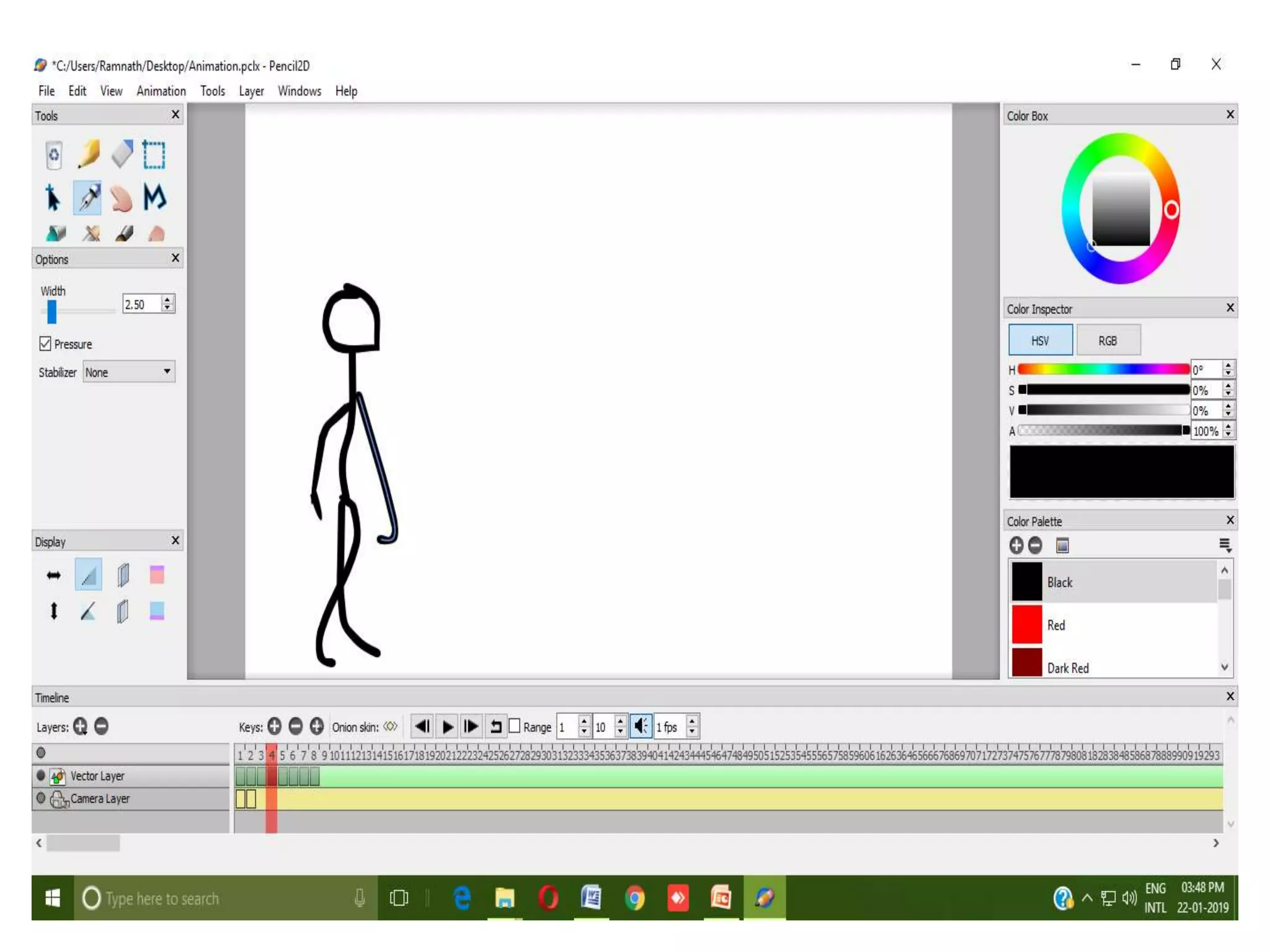Increase the Width spinner value
Viewport: 1270px width, 952px height.
(x=167, y=299)
